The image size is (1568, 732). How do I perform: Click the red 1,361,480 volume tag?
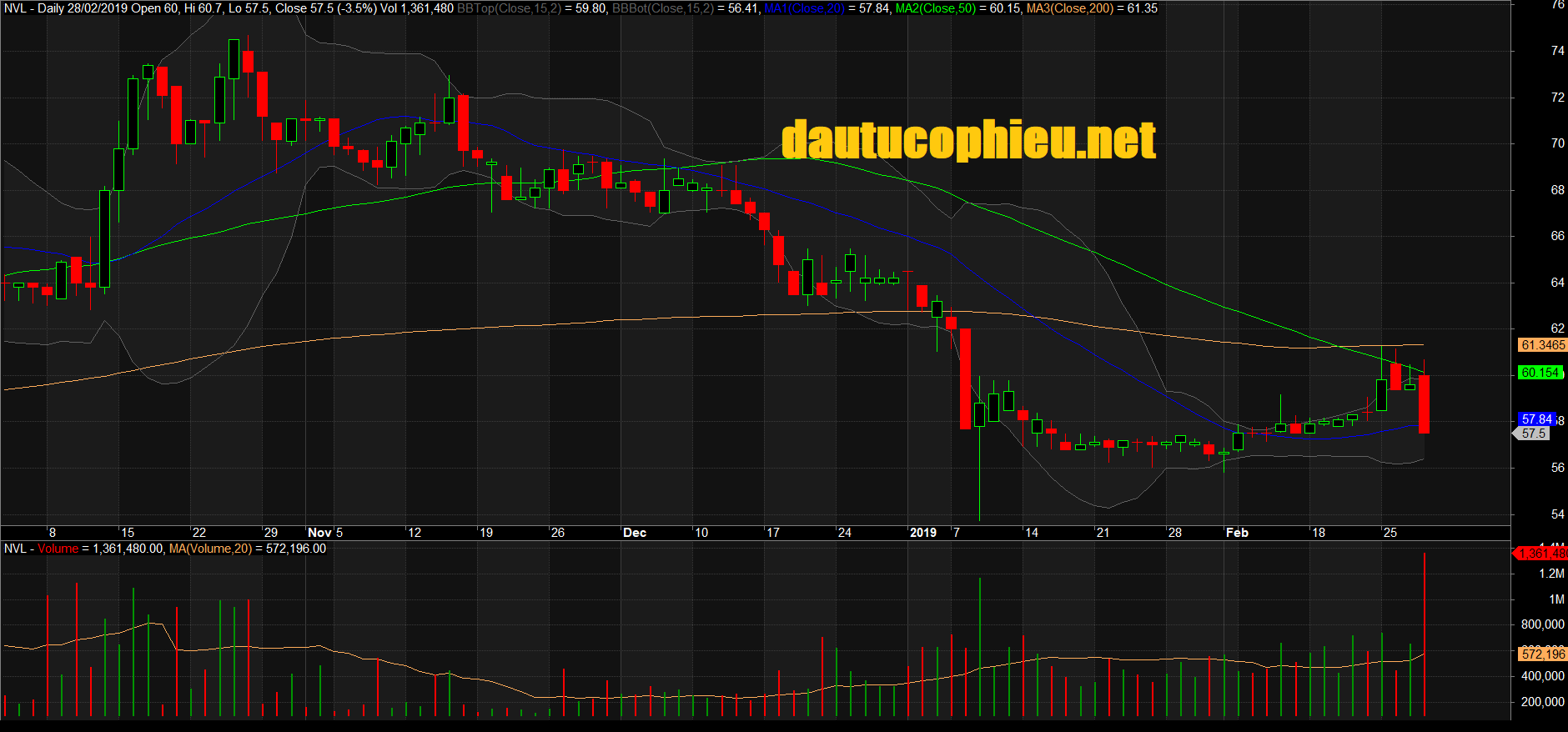[1542, 554]
